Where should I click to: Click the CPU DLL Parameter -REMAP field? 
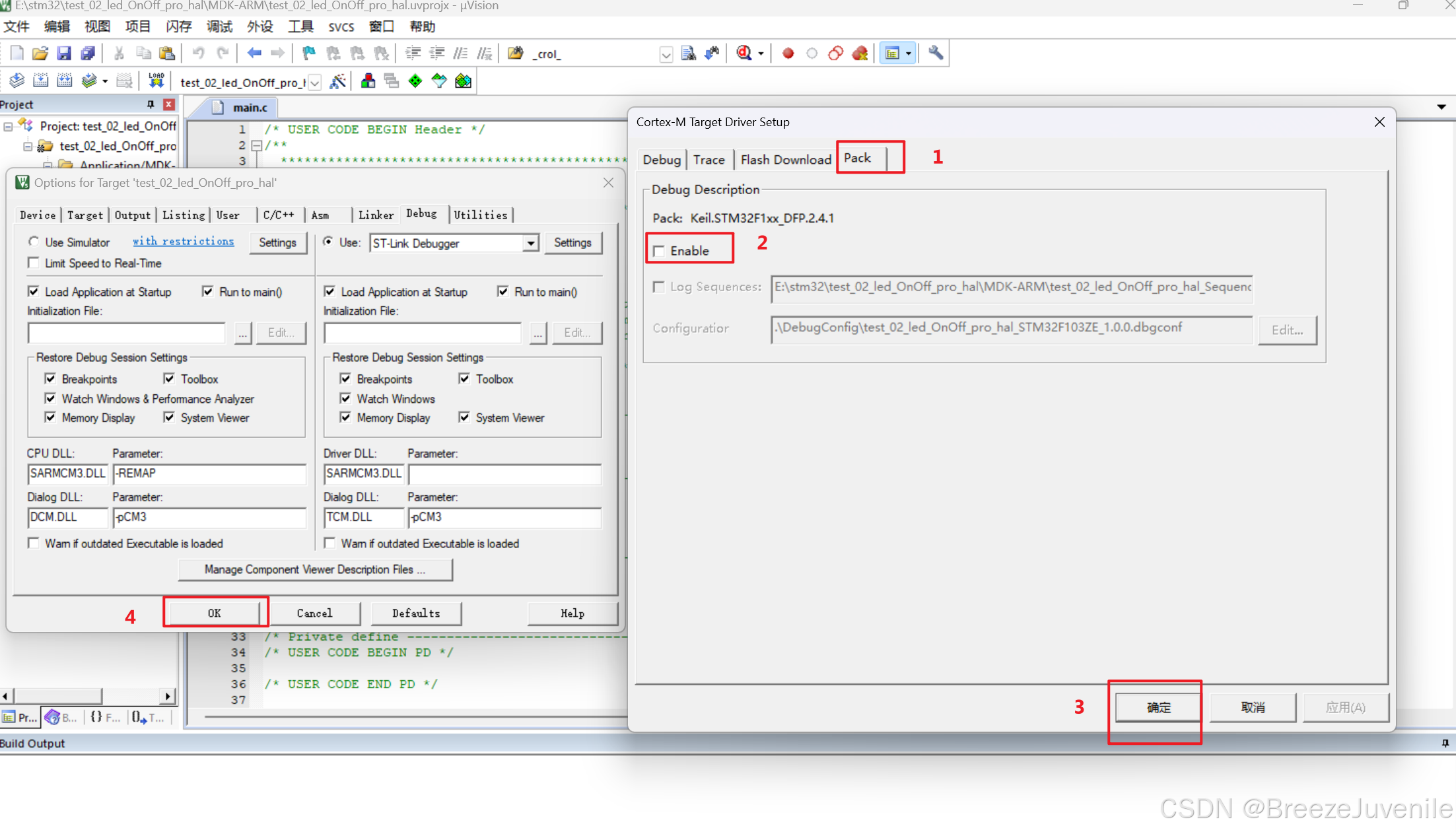(x=209, y=473)
